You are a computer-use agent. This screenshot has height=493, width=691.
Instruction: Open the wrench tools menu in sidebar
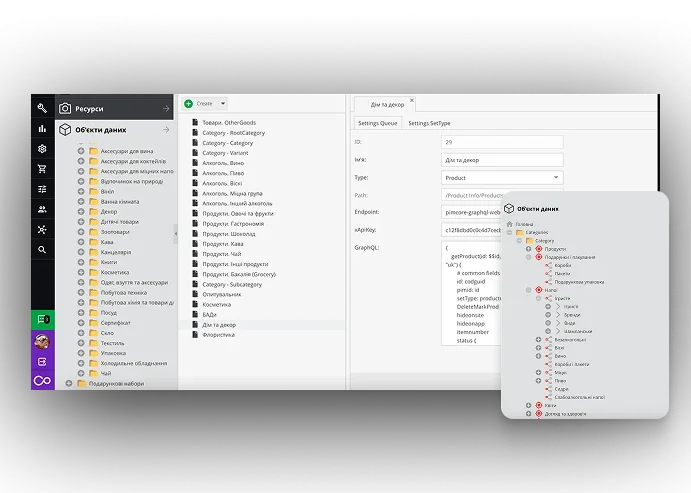click(x=42, y=108)
